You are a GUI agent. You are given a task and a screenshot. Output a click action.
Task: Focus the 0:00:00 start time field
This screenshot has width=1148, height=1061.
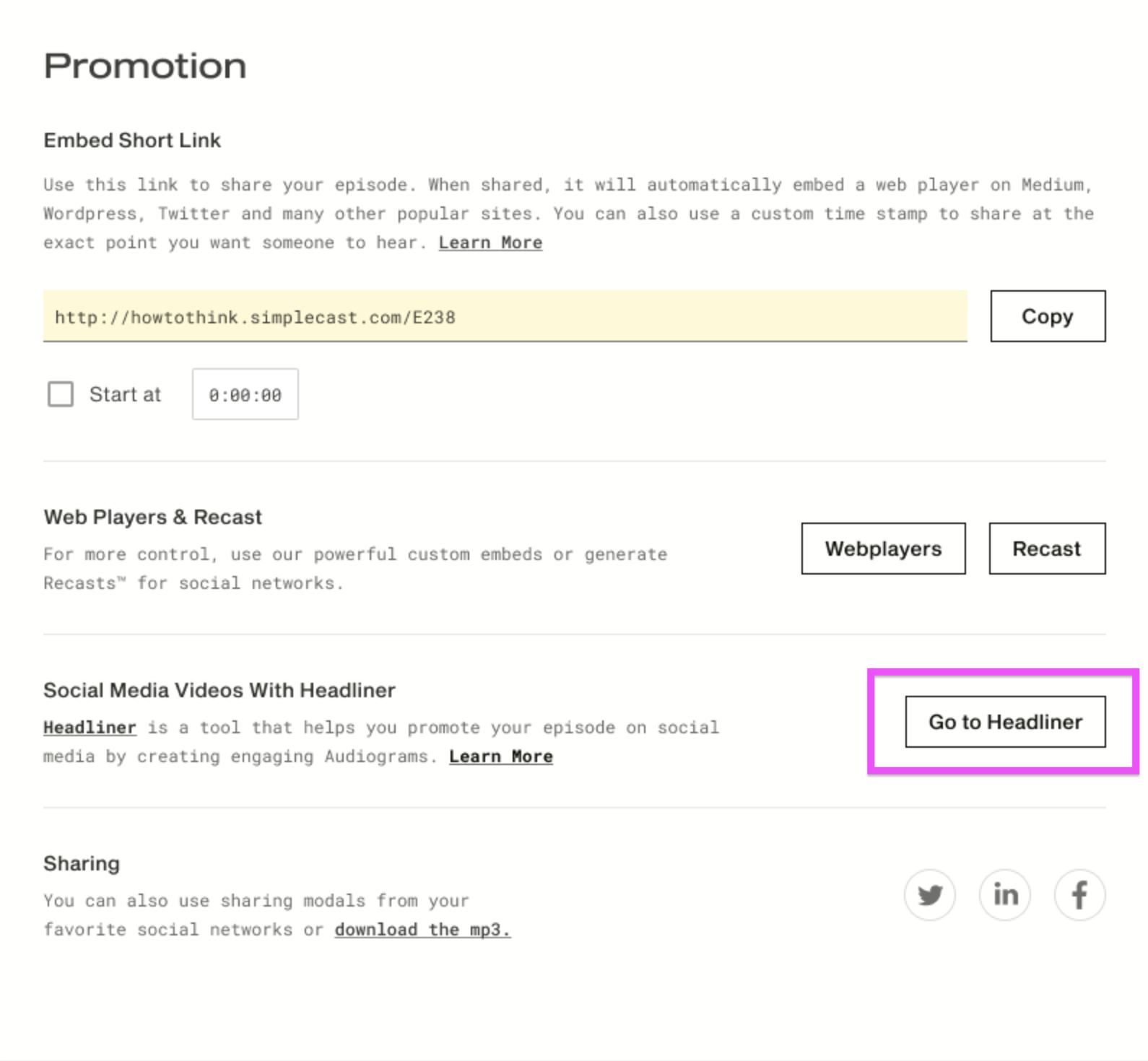[245, 395]
